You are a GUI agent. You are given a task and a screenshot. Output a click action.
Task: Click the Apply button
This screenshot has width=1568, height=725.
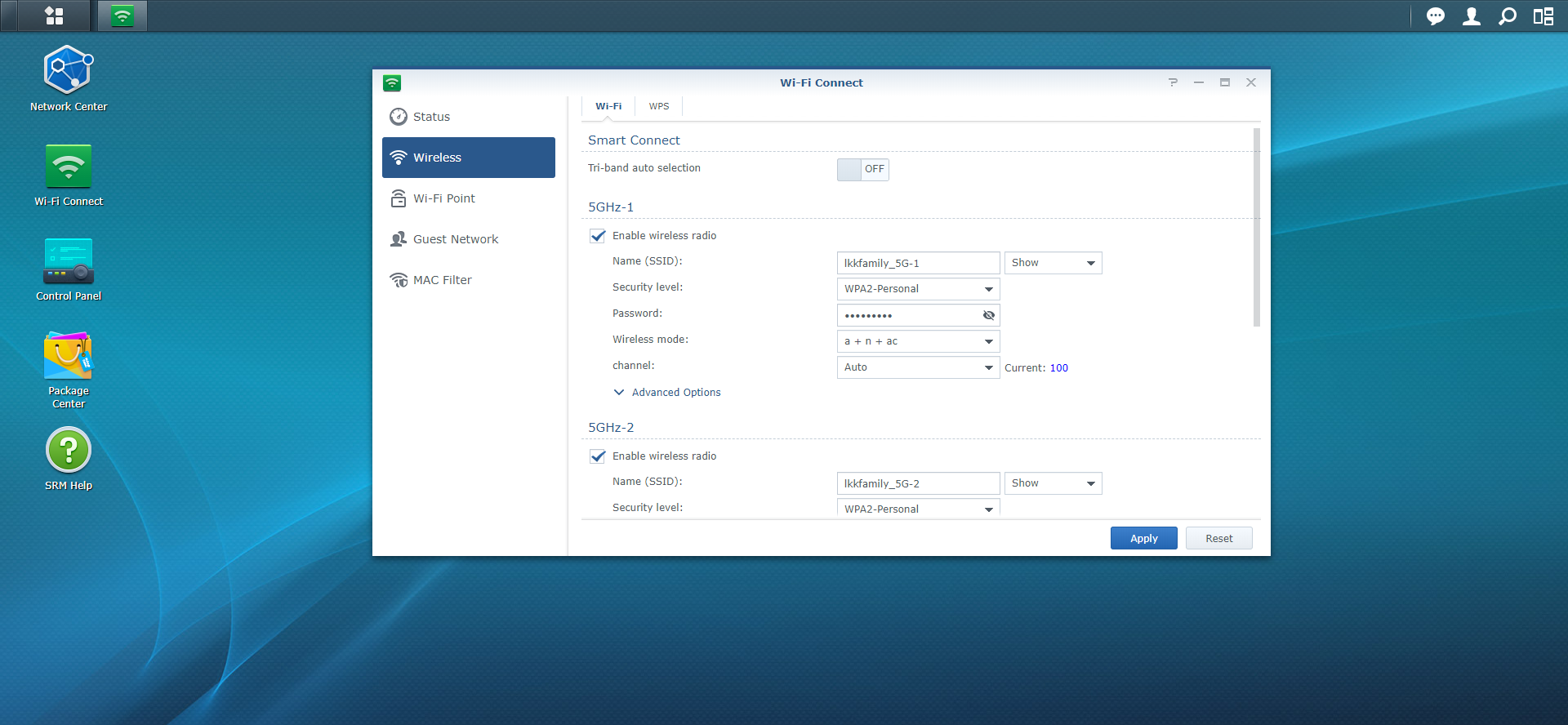(x=1144, y=538)
